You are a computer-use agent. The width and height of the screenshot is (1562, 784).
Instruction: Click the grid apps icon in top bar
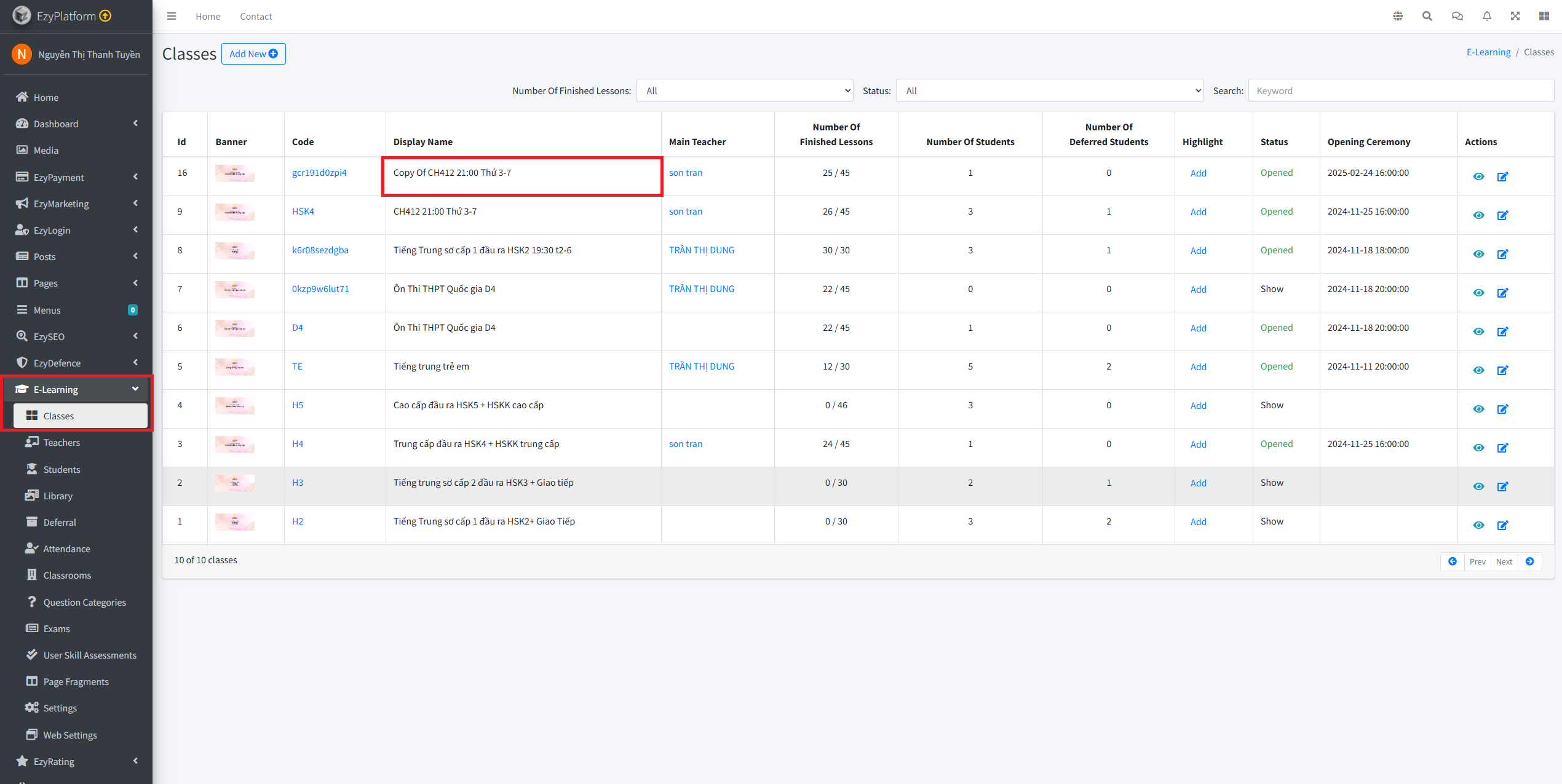click(1544, 17)
